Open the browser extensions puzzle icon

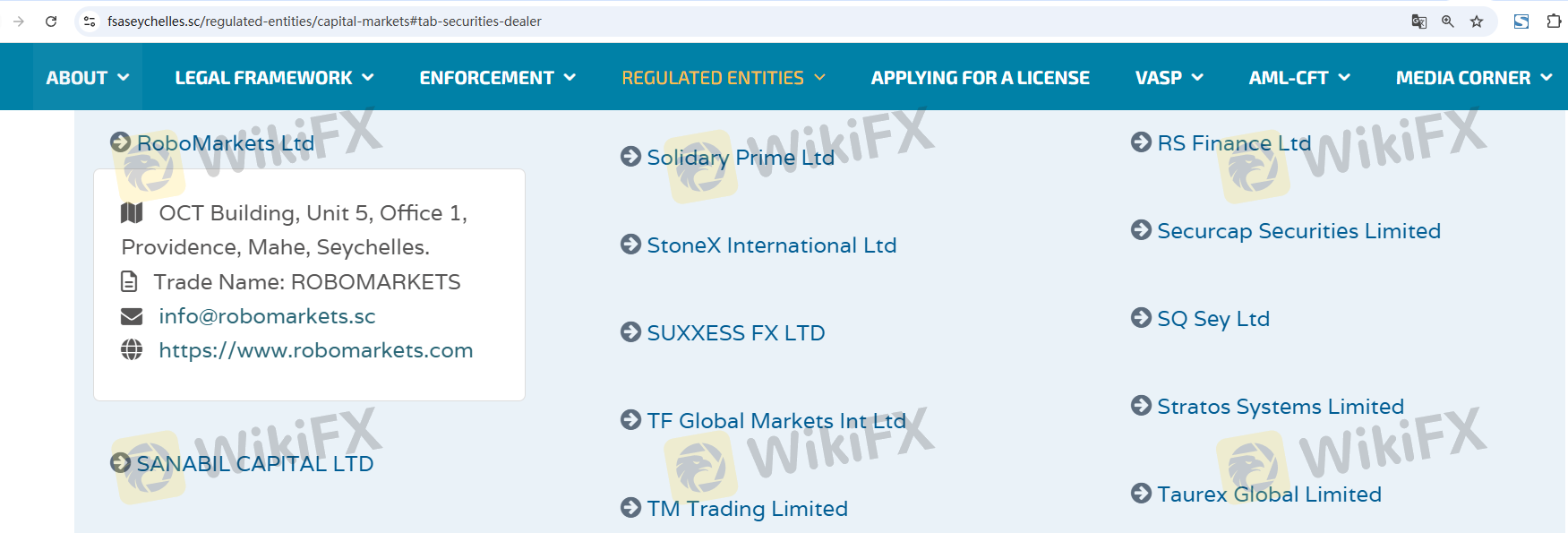tap(1554, 21)
